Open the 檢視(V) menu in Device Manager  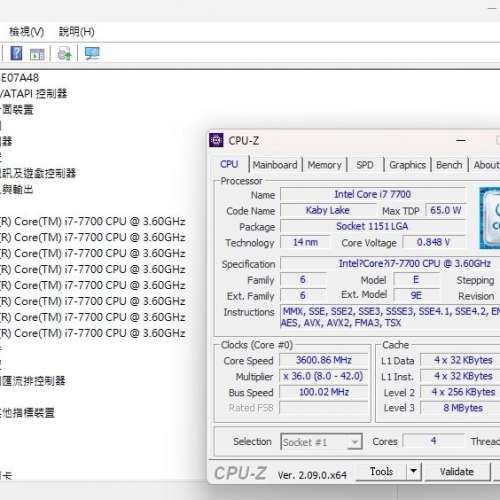click(x=27, y=32)
